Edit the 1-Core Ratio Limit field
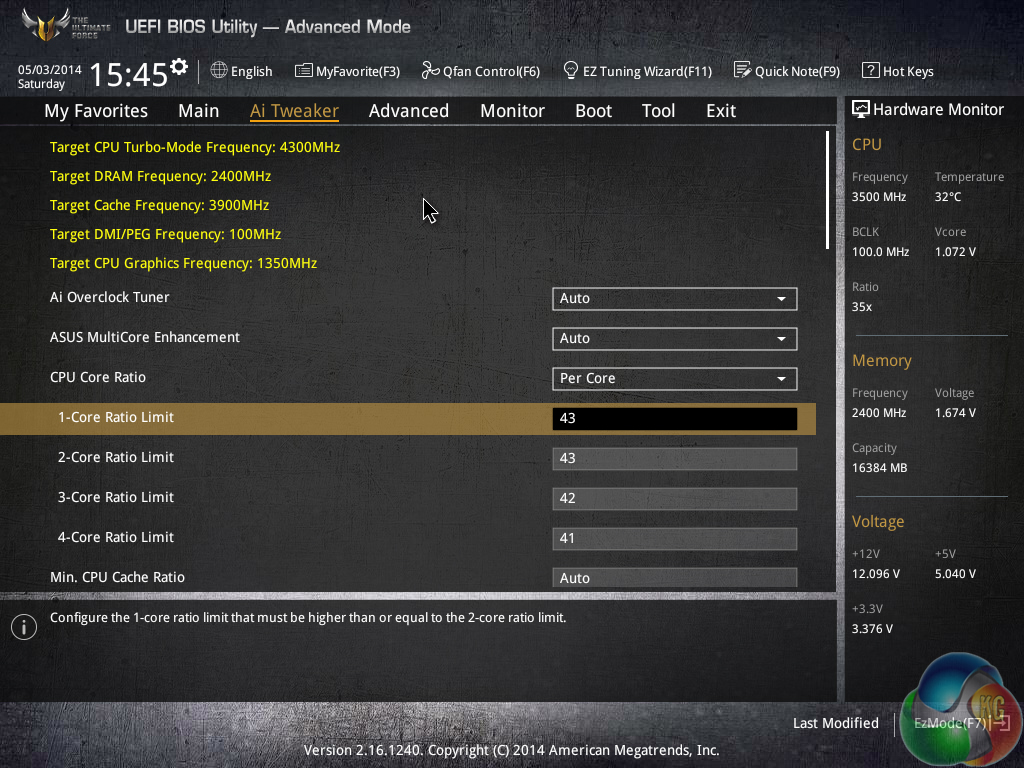This screenshot has width=1024, height=768. [675, 419]
